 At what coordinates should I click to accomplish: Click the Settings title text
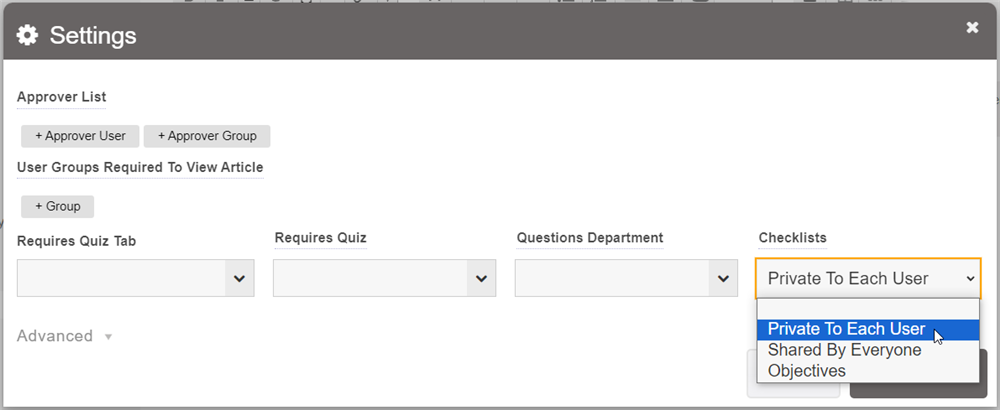(x=93, y=36)
